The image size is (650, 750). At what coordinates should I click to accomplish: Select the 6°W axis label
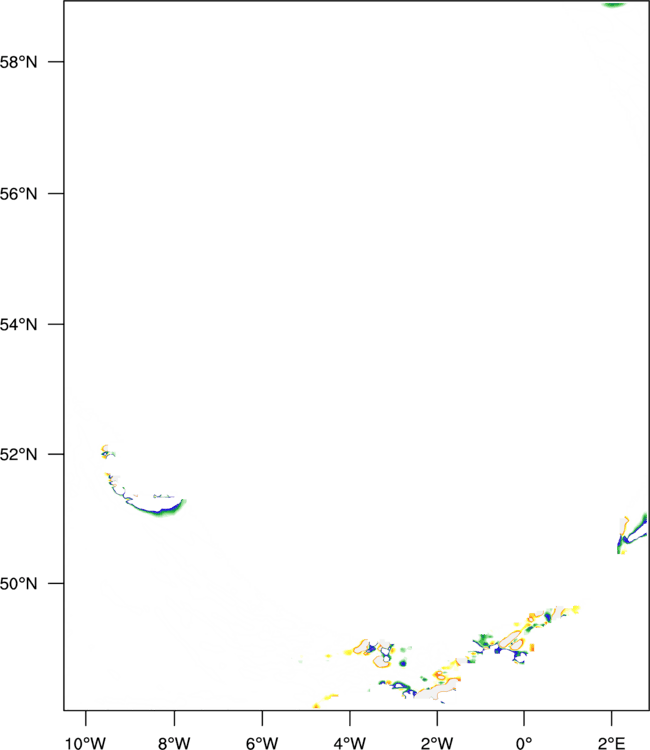[262, 743]
